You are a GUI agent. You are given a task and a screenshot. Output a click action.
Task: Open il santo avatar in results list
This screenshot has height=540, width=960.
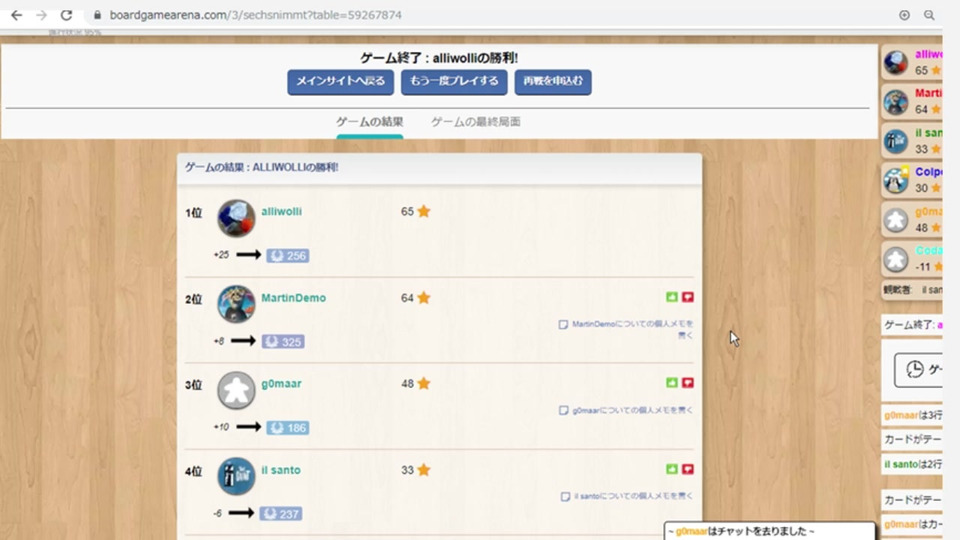(236, 476)
